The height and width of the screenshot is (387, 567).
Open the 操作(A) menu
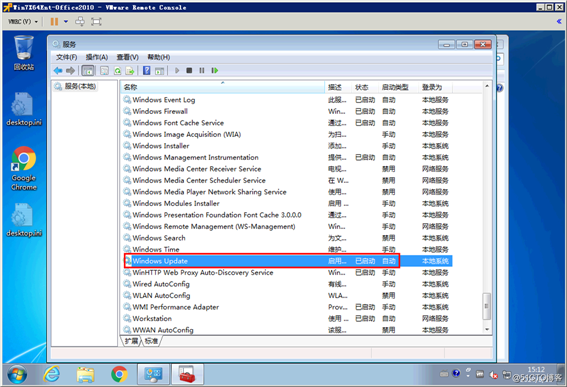[97, 57]
